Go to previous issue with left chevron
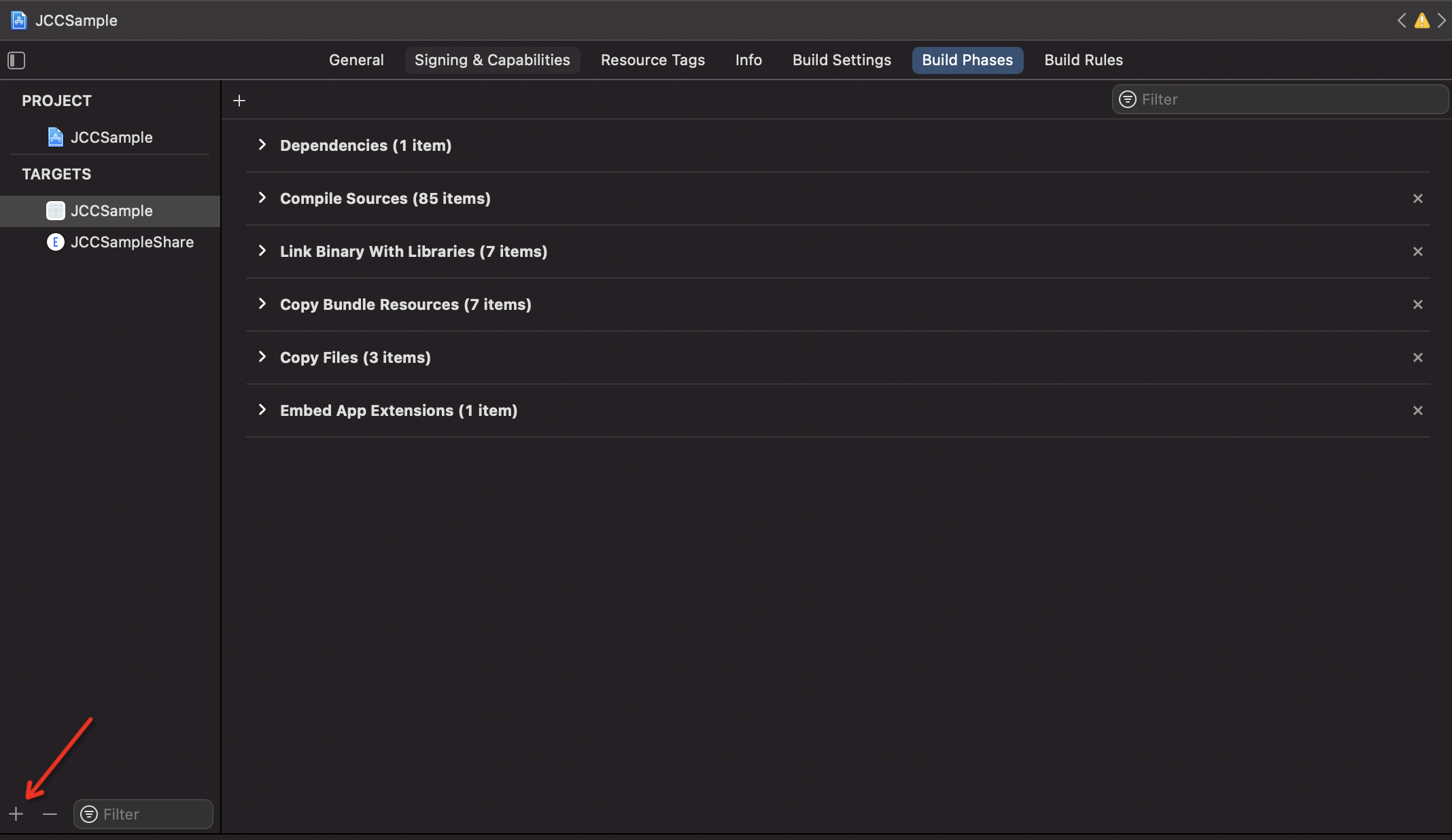Viewport: 1452px width, 840px height. [1402, 20]
